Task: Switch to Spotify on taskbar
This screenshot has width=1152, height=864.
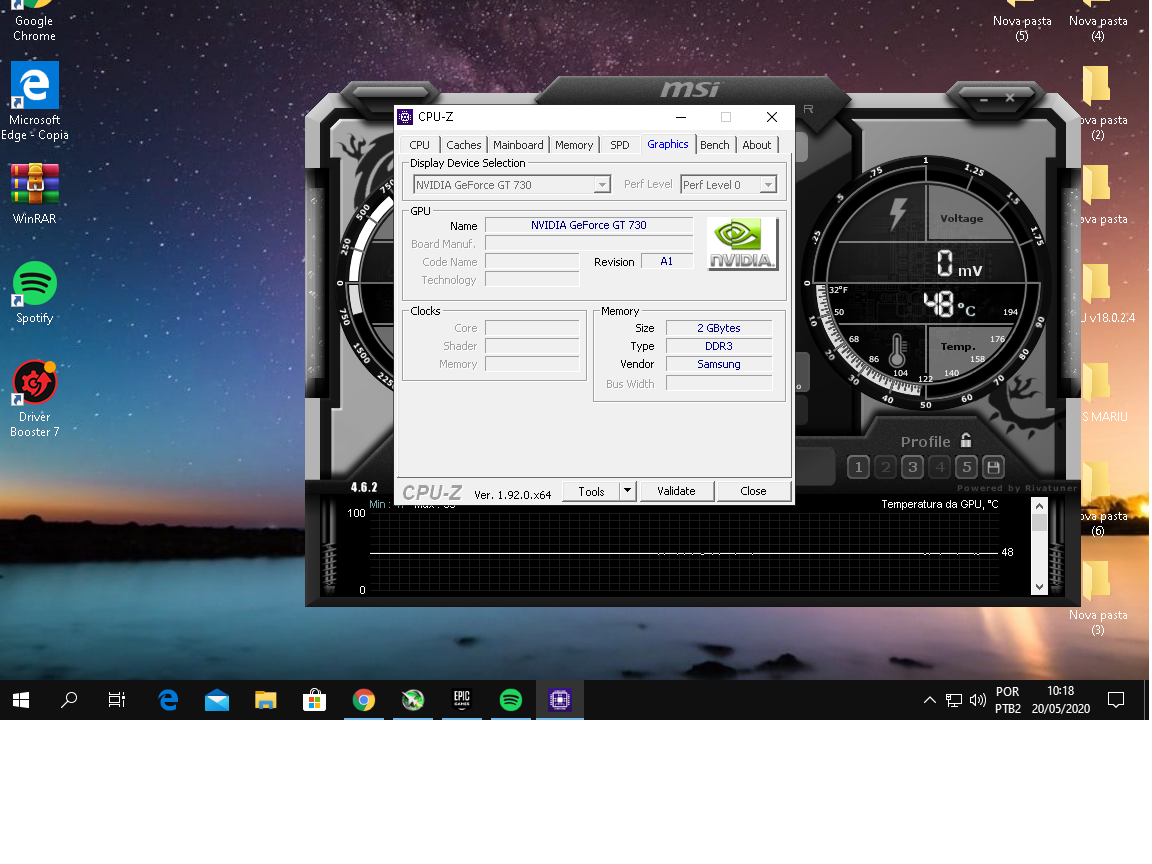Action: (511, 700)
